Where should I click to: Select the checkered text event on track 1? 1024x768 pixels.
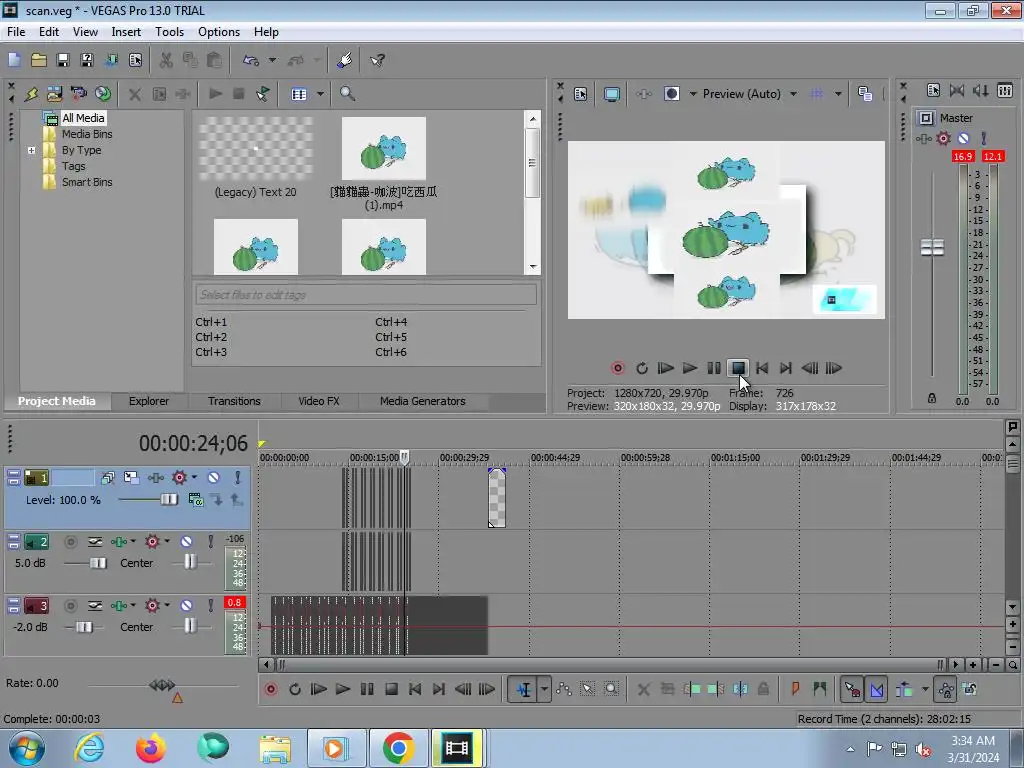(x=497, y=498)
